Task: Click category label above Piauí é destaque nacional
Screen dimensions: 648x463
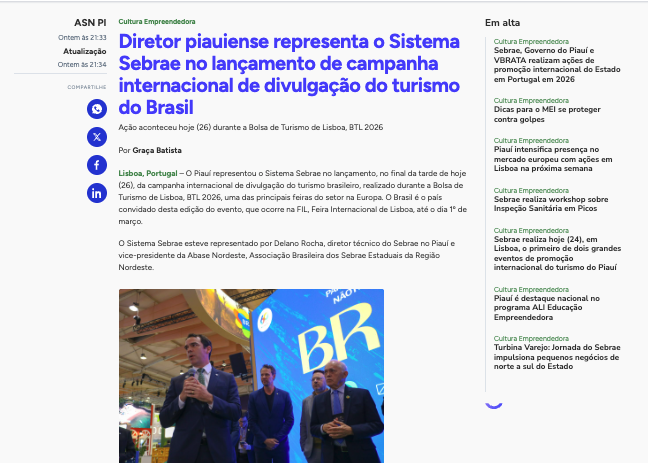Action: (x=531, y=289)
